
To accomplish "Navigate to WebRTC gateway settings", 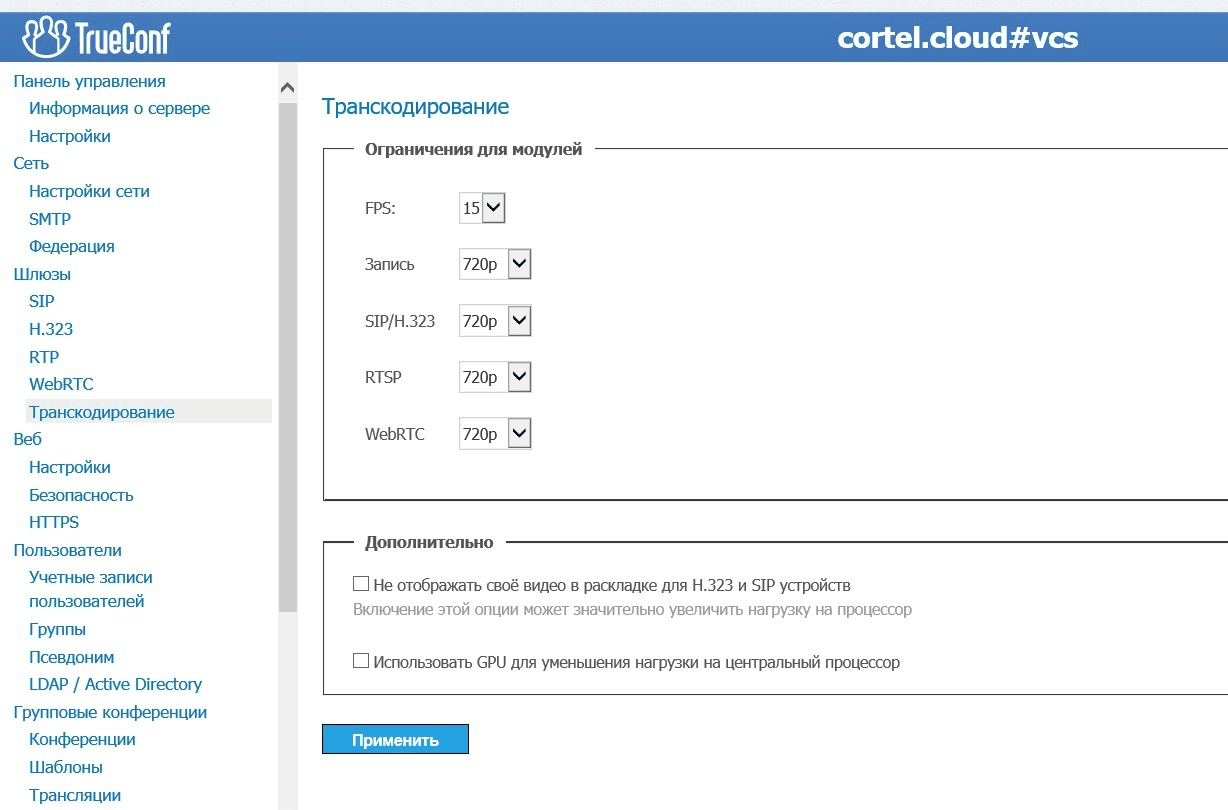I will (61, 384).
